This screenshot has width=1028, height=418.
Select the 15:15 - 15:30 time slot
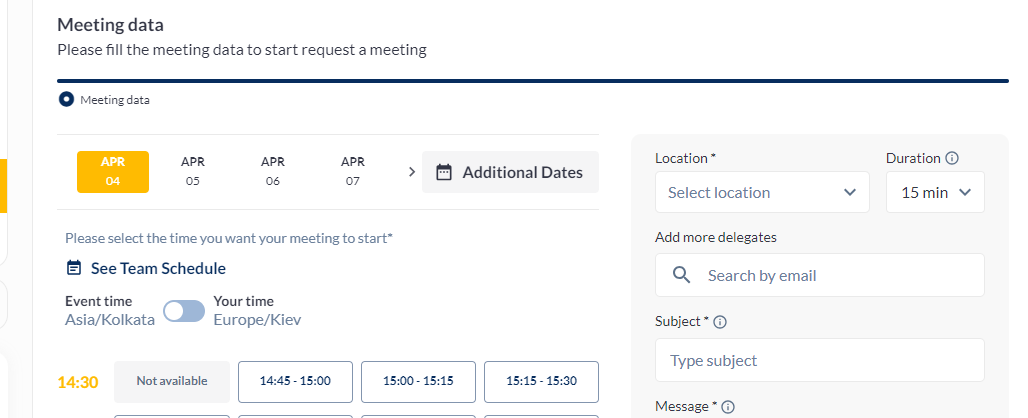pyautogui.click(x=541, y=381)
